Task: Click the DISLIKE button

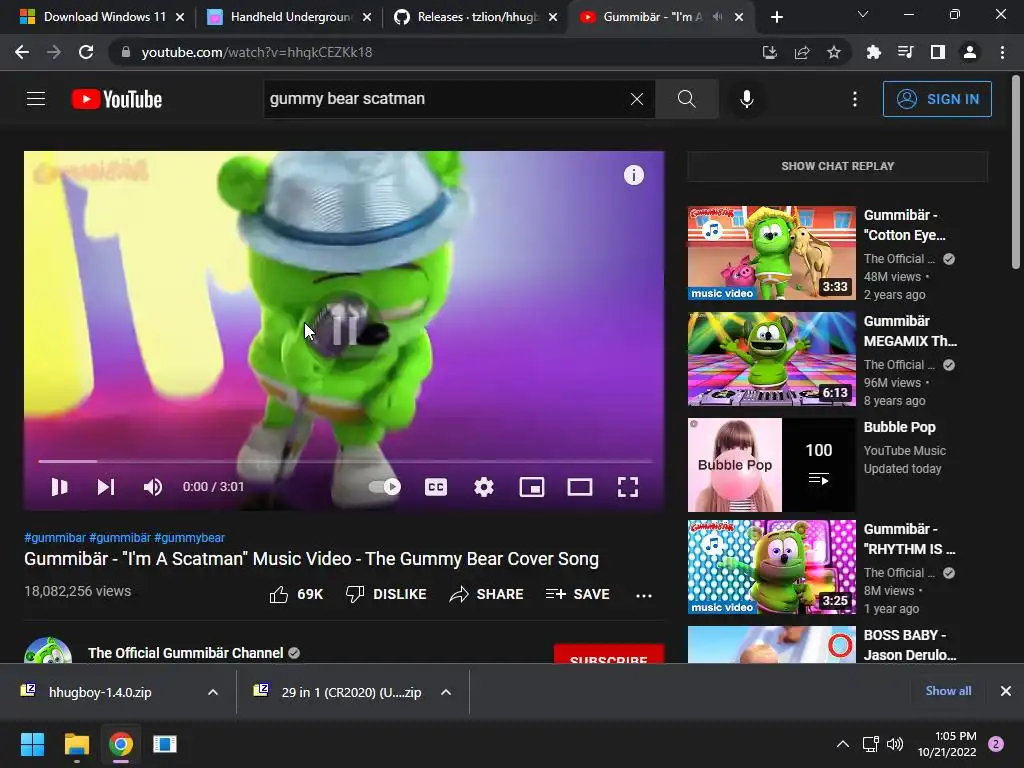Action: [x=386, y=594]
